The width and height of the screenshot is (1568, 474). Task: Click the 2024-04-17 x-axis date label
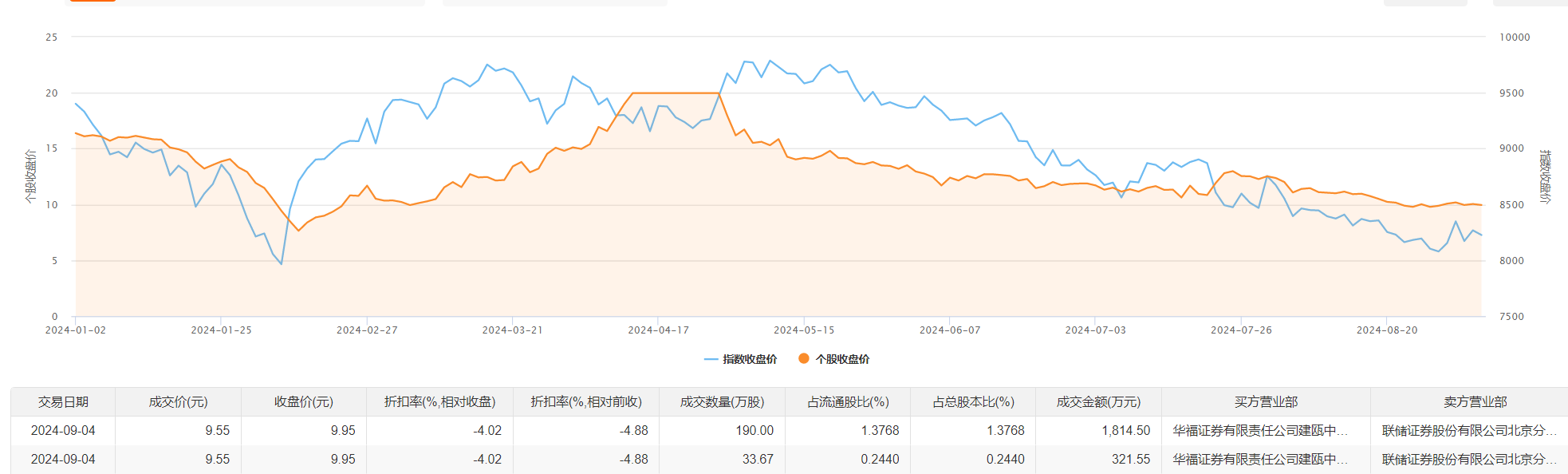pos(658,330)
